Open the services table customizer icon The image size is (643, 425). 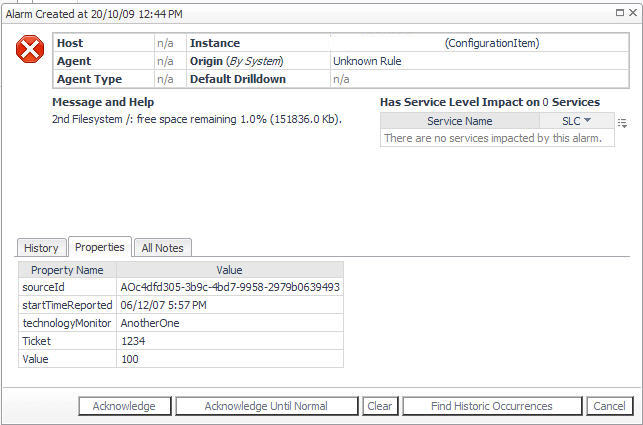pos(622,122)
